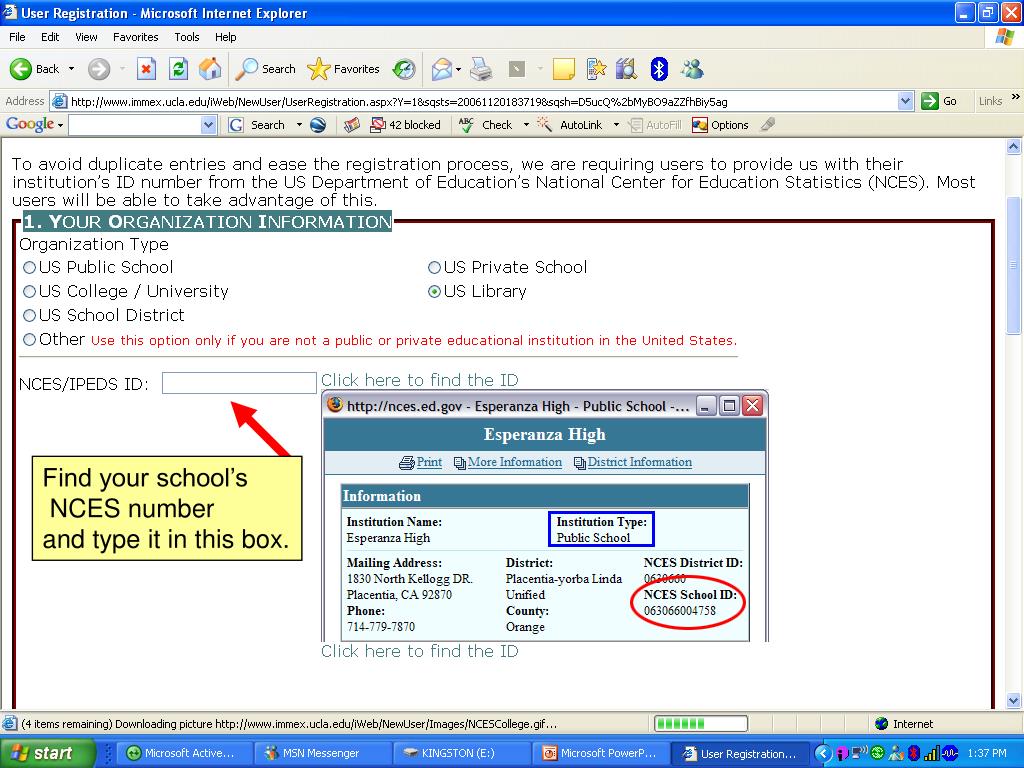Image resolution: width=1024 pixels, height=768 pixels.
Task: Expand the Google search box dropdown
Action: (208, 125)
